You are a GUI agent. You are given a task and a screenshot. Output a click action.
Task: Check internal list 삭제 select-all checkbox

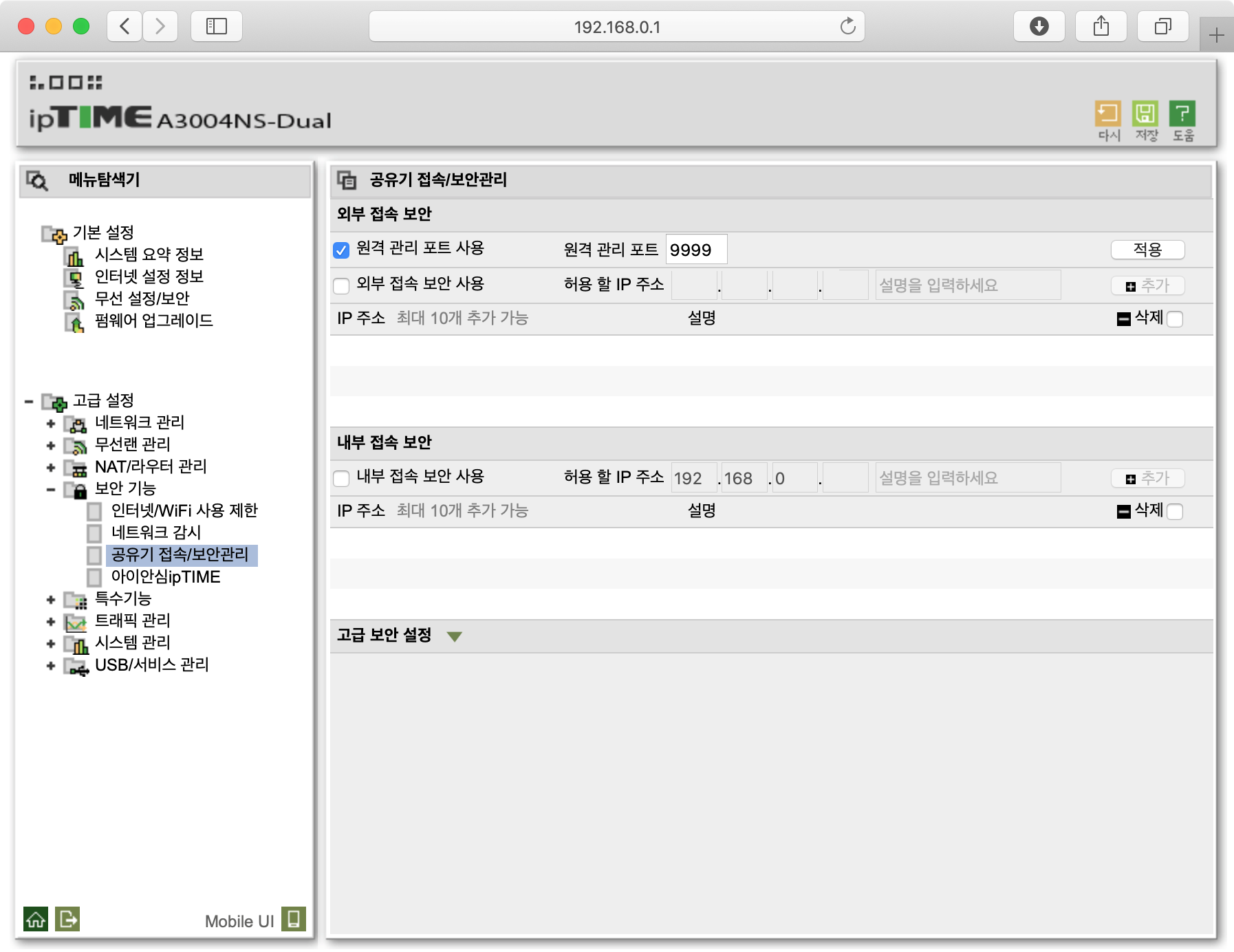[1175, 512]
